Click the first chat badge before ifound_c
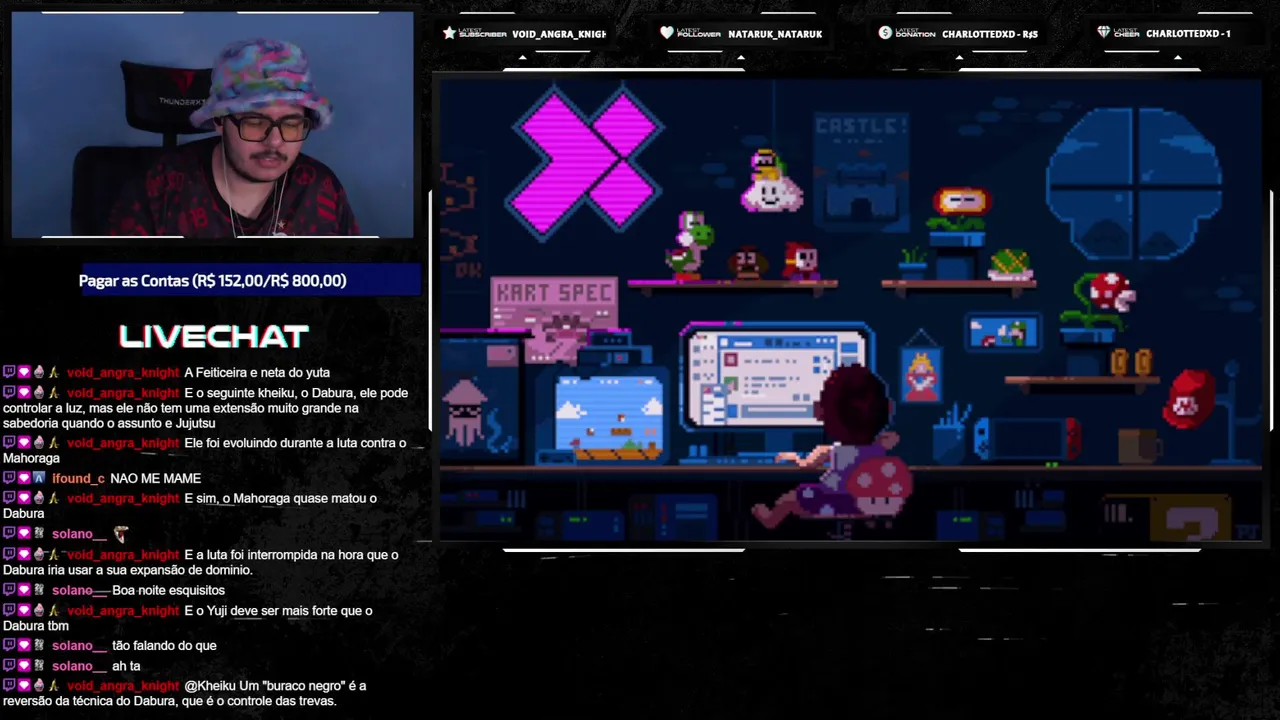 pos(9,478)
